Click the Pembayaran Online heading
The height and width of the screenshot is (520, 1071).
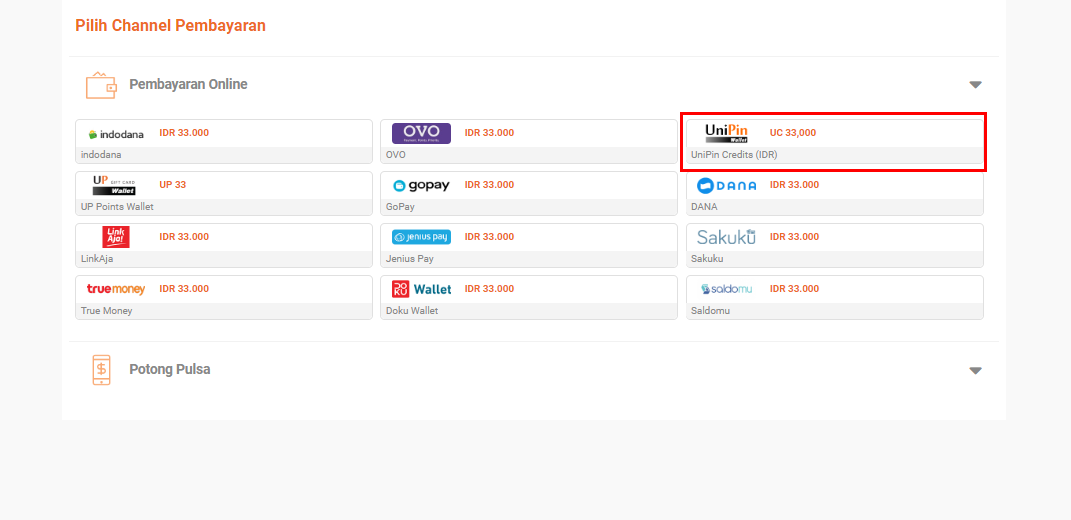click(189, 85)
